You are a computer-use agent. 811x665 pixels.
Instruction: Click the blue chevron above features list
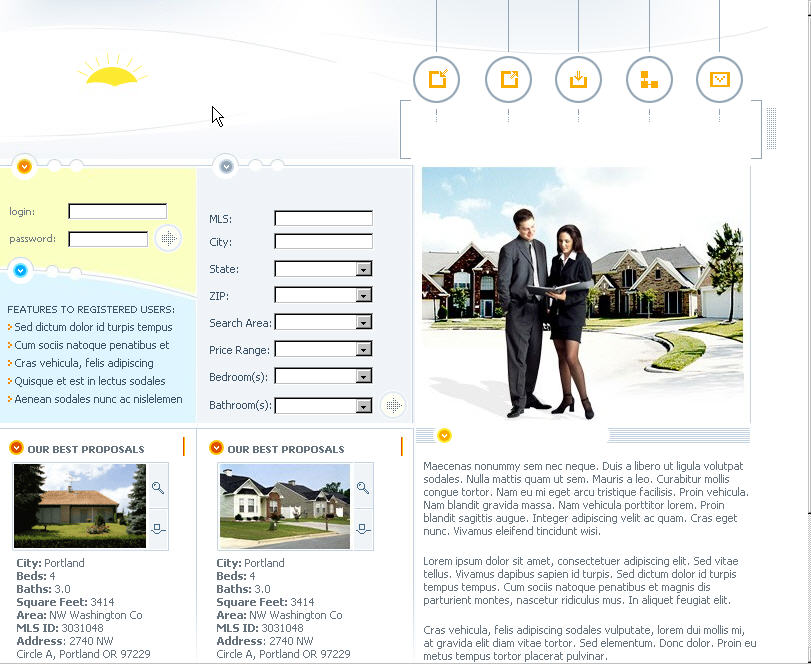(x=21, y=270)
